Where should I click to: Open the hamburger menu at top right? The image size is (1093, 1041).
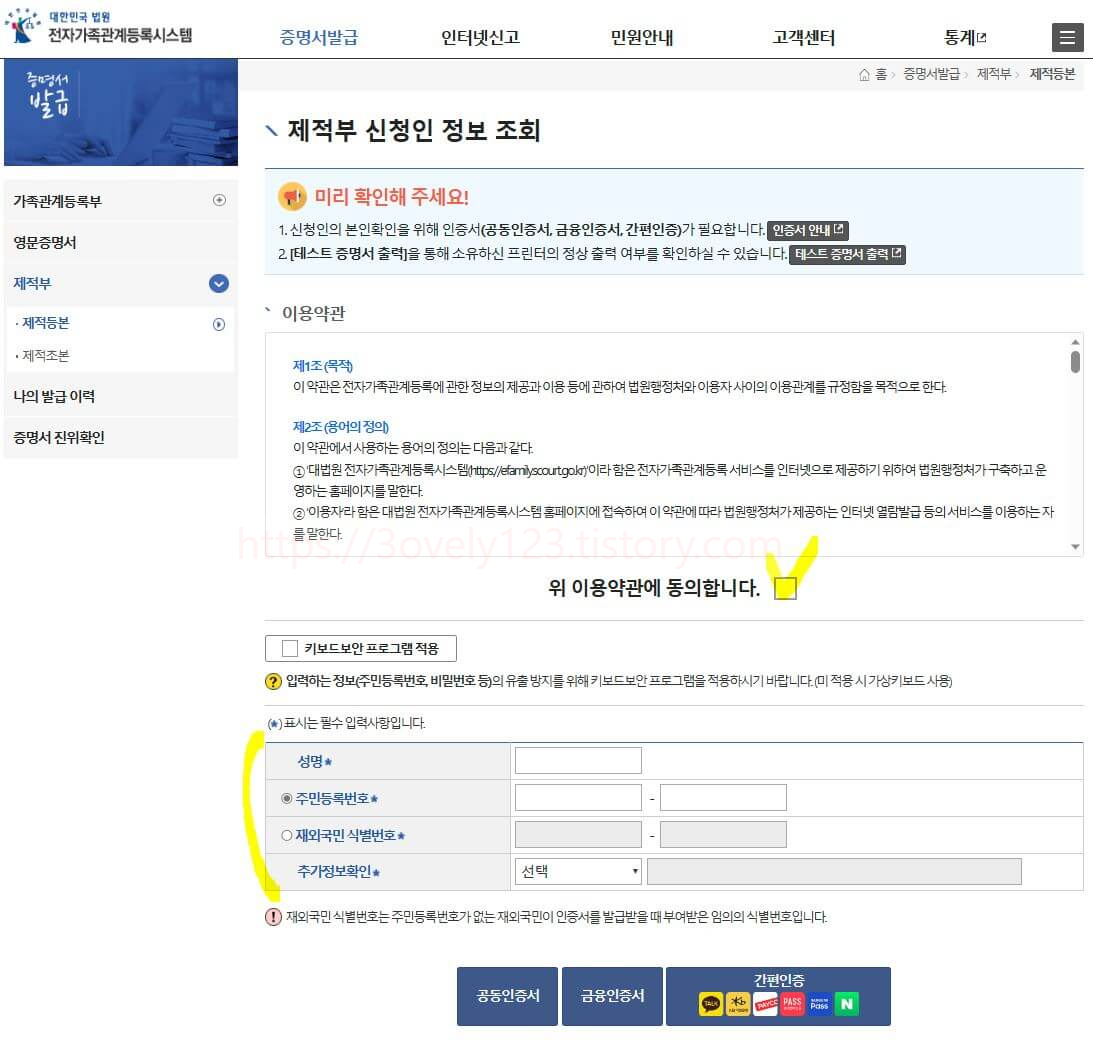(x=1068, y=38)
